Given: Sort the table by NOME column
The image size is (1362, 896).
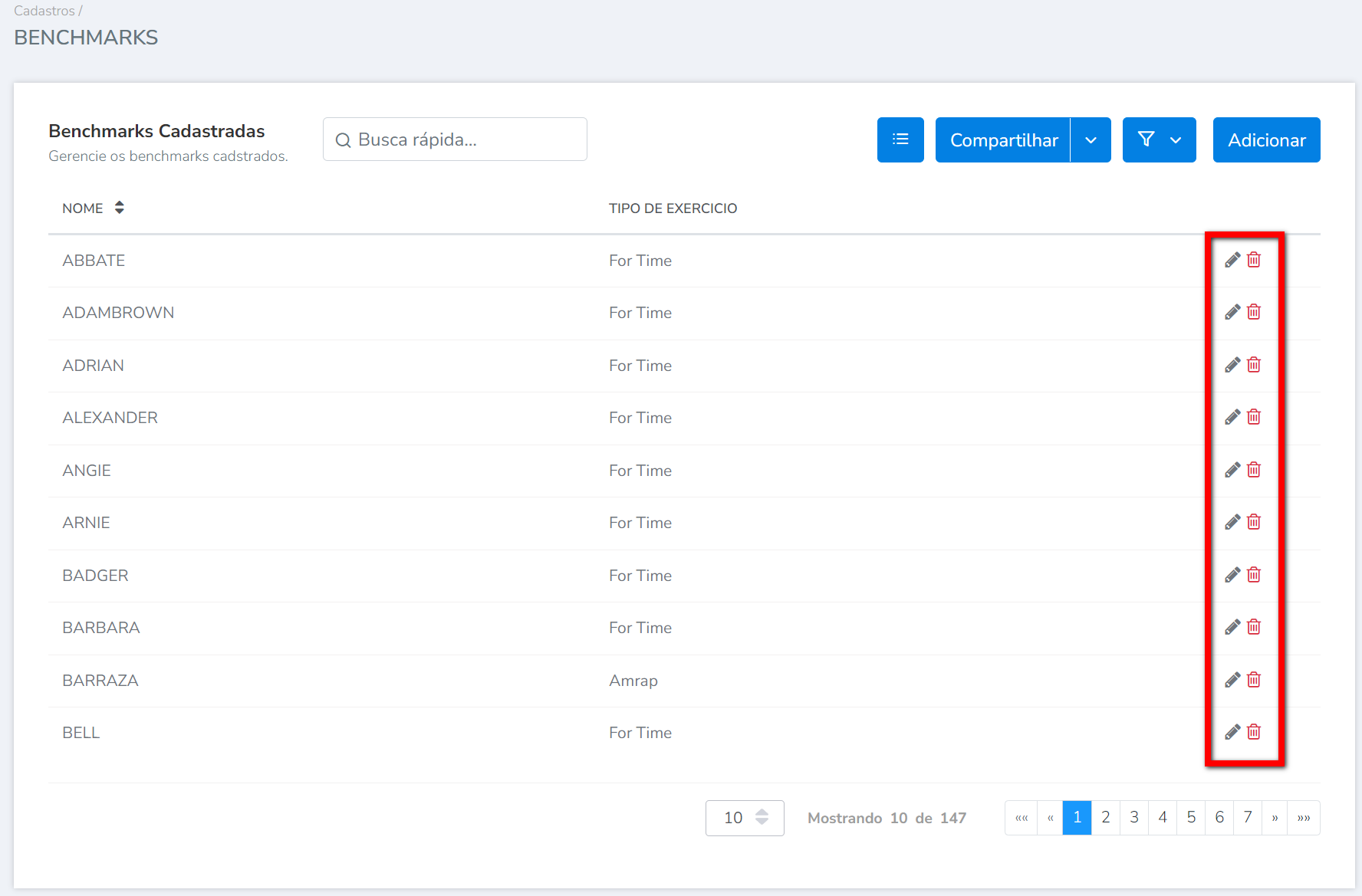Looking at the screenshot, I should click(x=119, y=208).
